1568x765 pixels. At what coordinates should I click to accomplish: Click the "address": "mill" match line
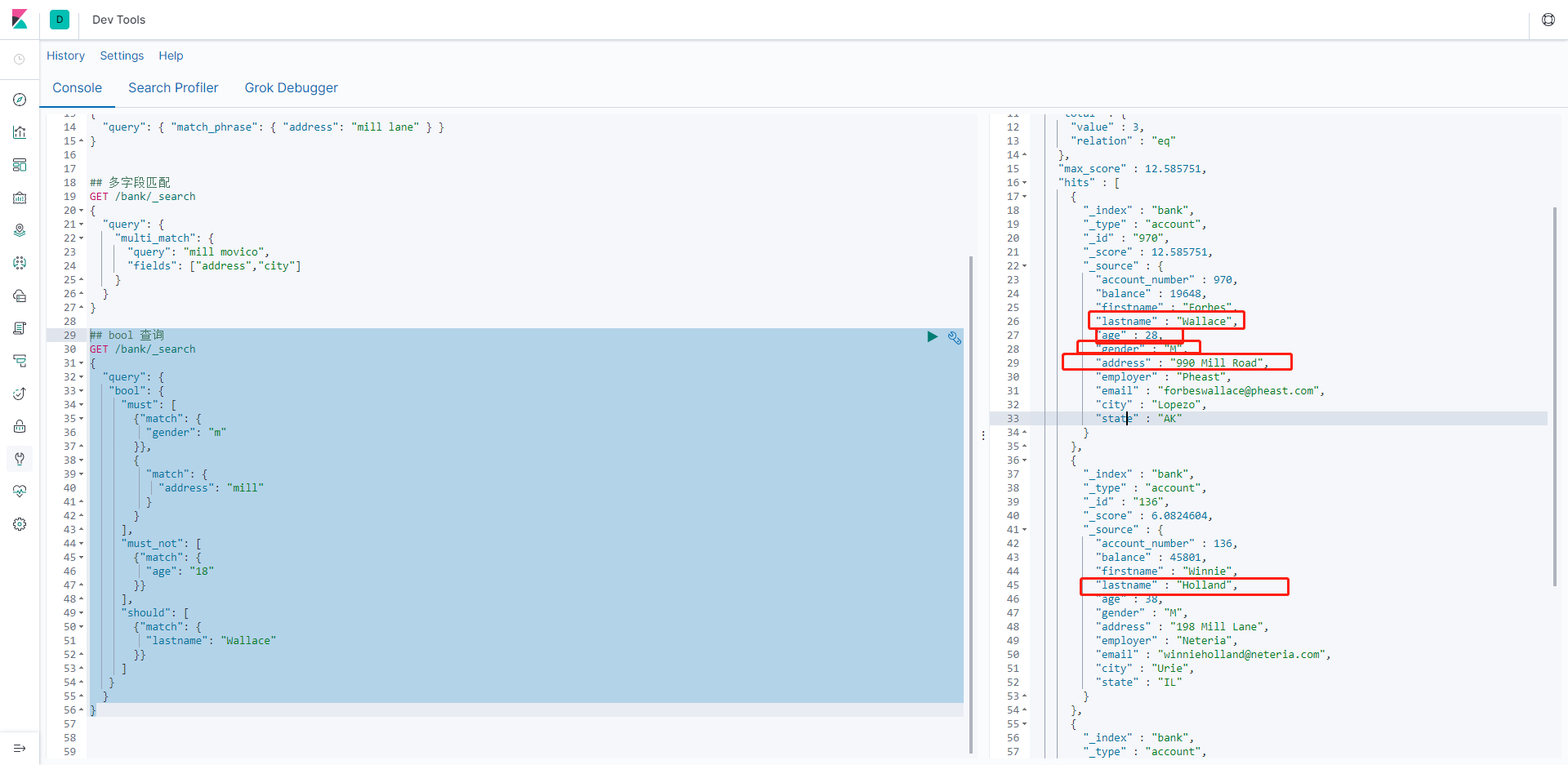(x=212, y=488)
